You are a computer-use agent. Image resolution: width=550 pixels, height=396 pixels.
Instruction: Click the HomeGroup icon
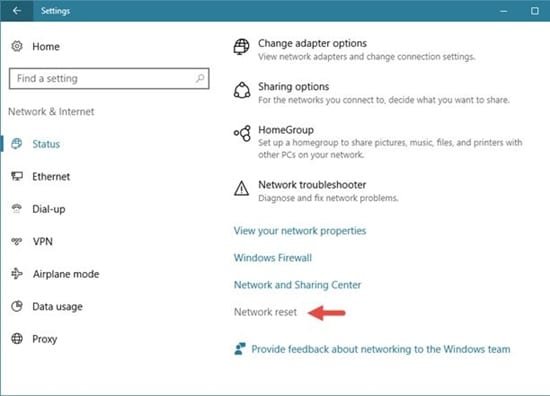click(242, 133)
